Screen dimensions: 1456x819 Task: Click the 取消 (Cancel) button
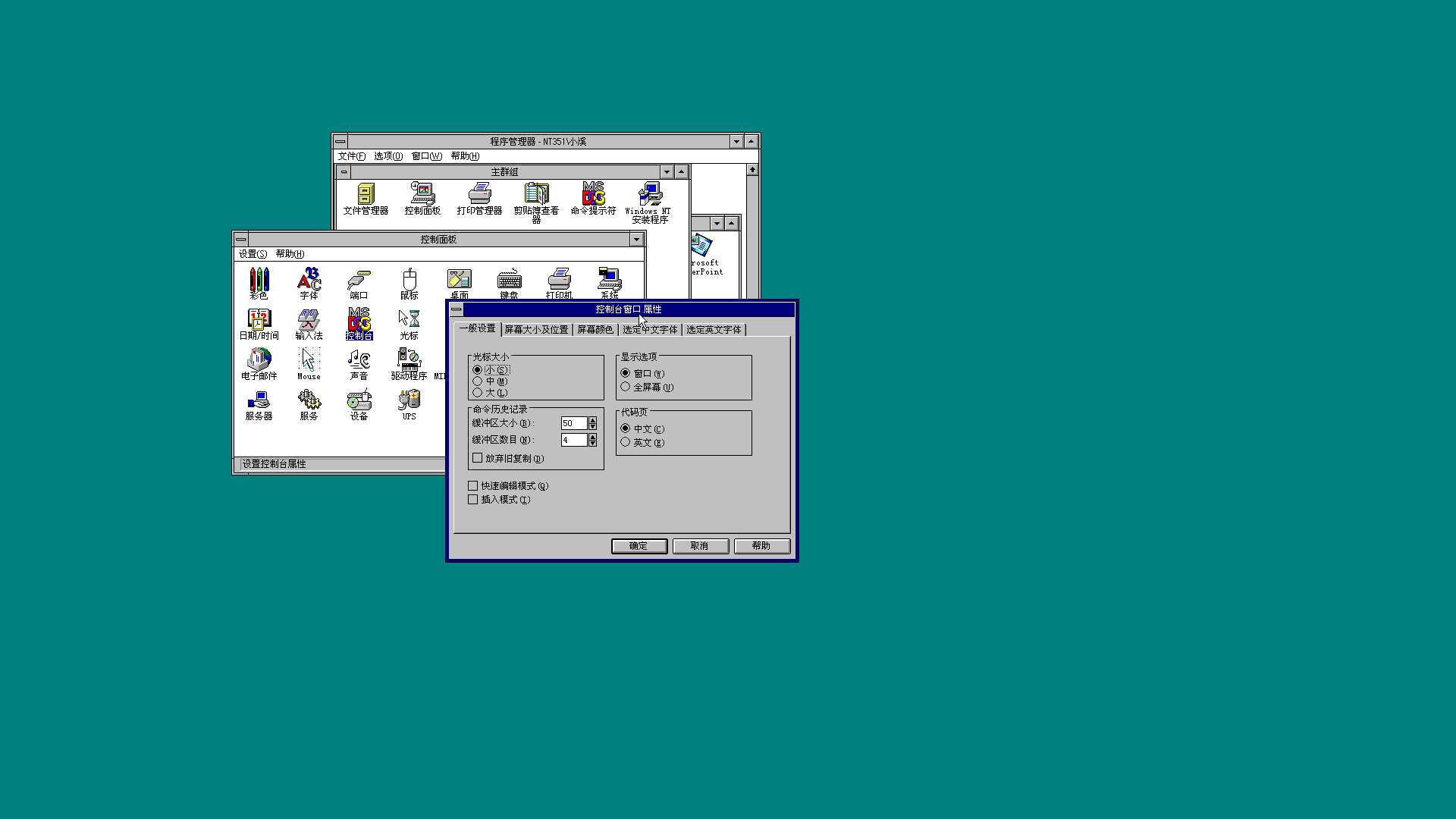pos(699,546)
